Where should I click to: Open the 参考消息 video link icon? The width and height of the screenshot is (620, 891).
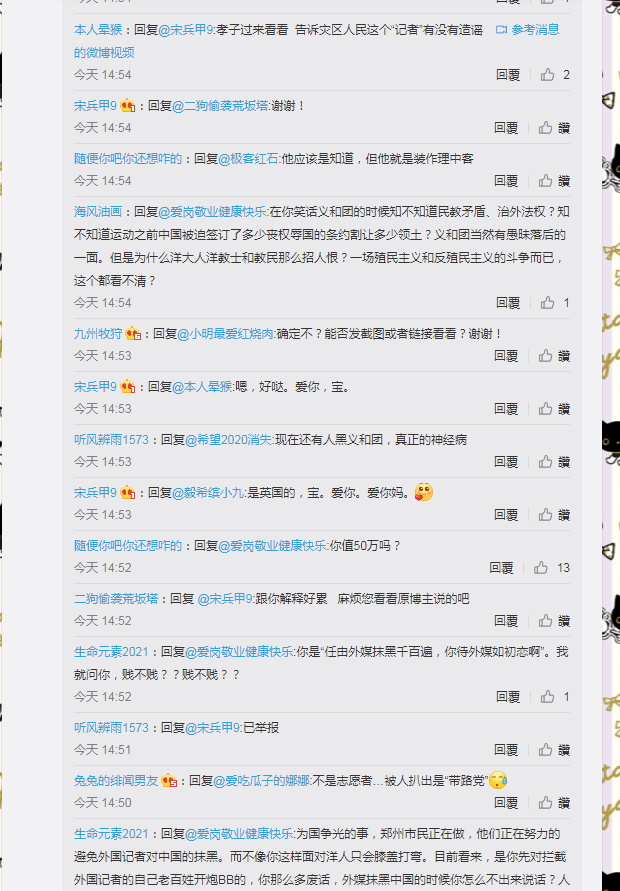click(501, 30)
